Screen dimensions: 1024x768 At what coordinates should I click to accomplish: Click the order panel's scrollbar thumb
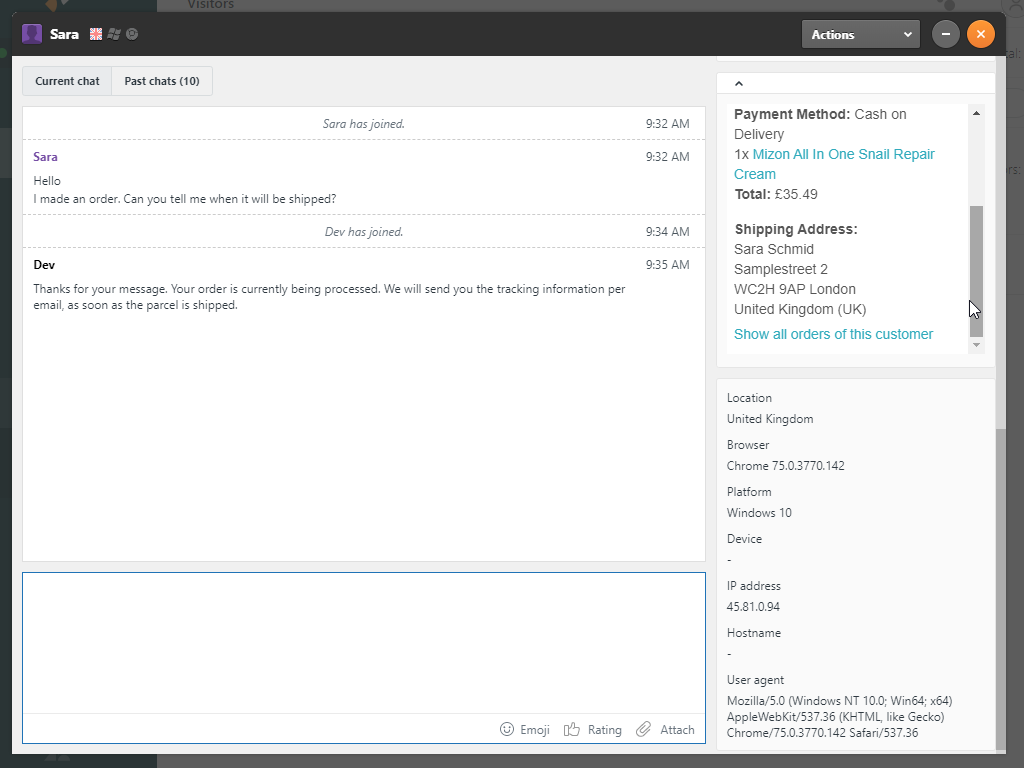click(x=976, y=270)
